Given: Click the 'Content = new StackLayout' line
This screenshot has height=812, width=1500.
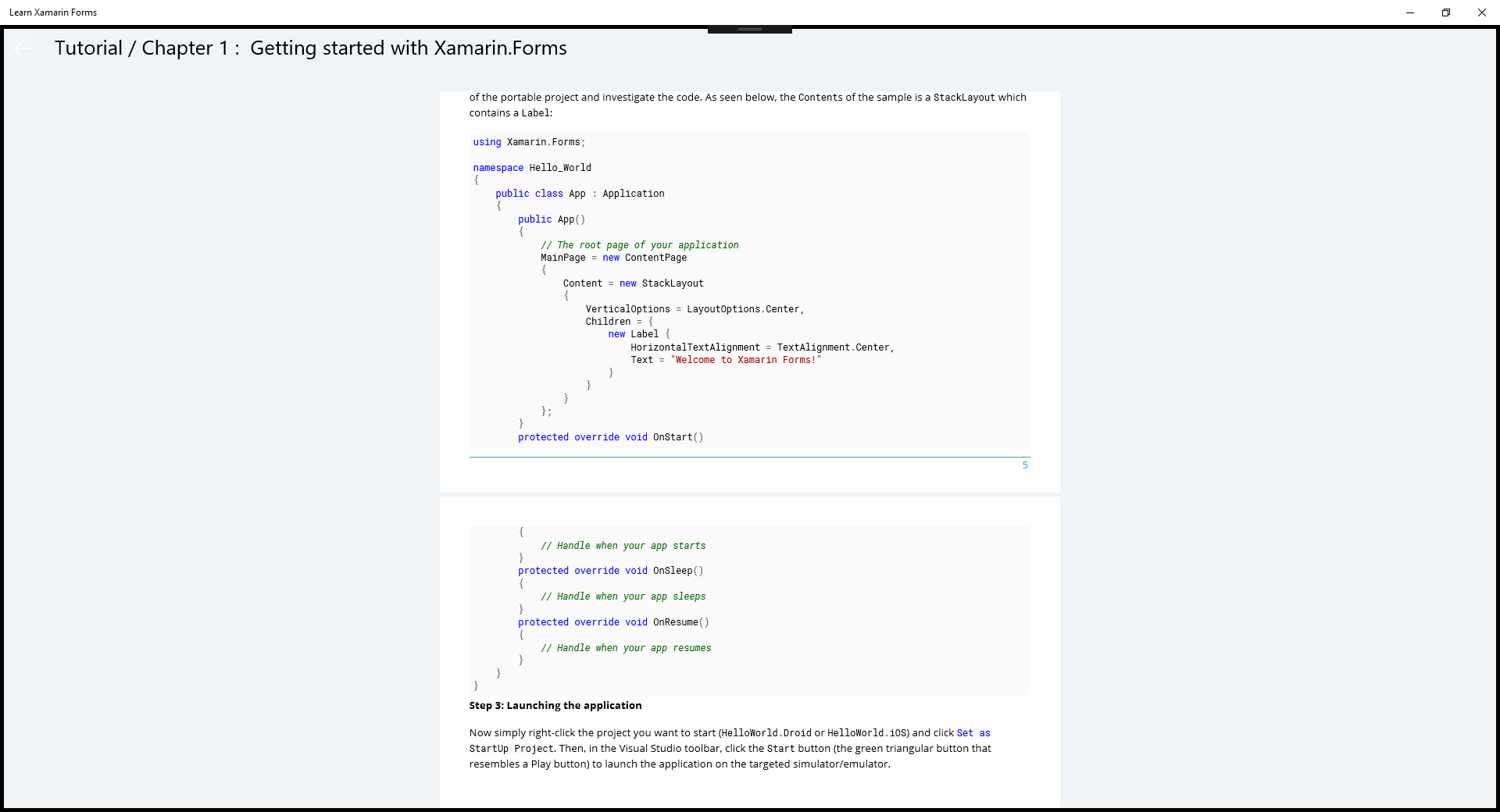Looking at the screenshot, I should [x=634, y=283].
